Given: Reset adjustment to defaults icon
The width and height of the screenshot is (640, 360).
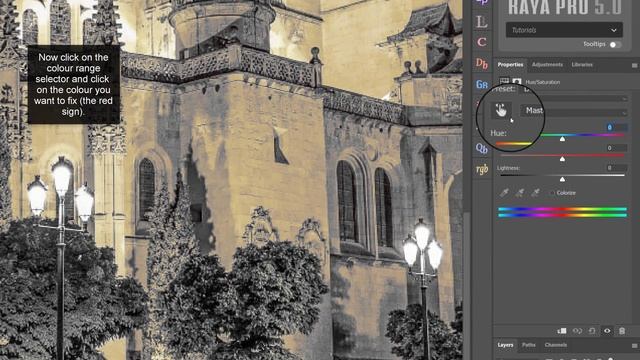Looking at the screenshot, I should pyautogui.click(x=592, y=331).
